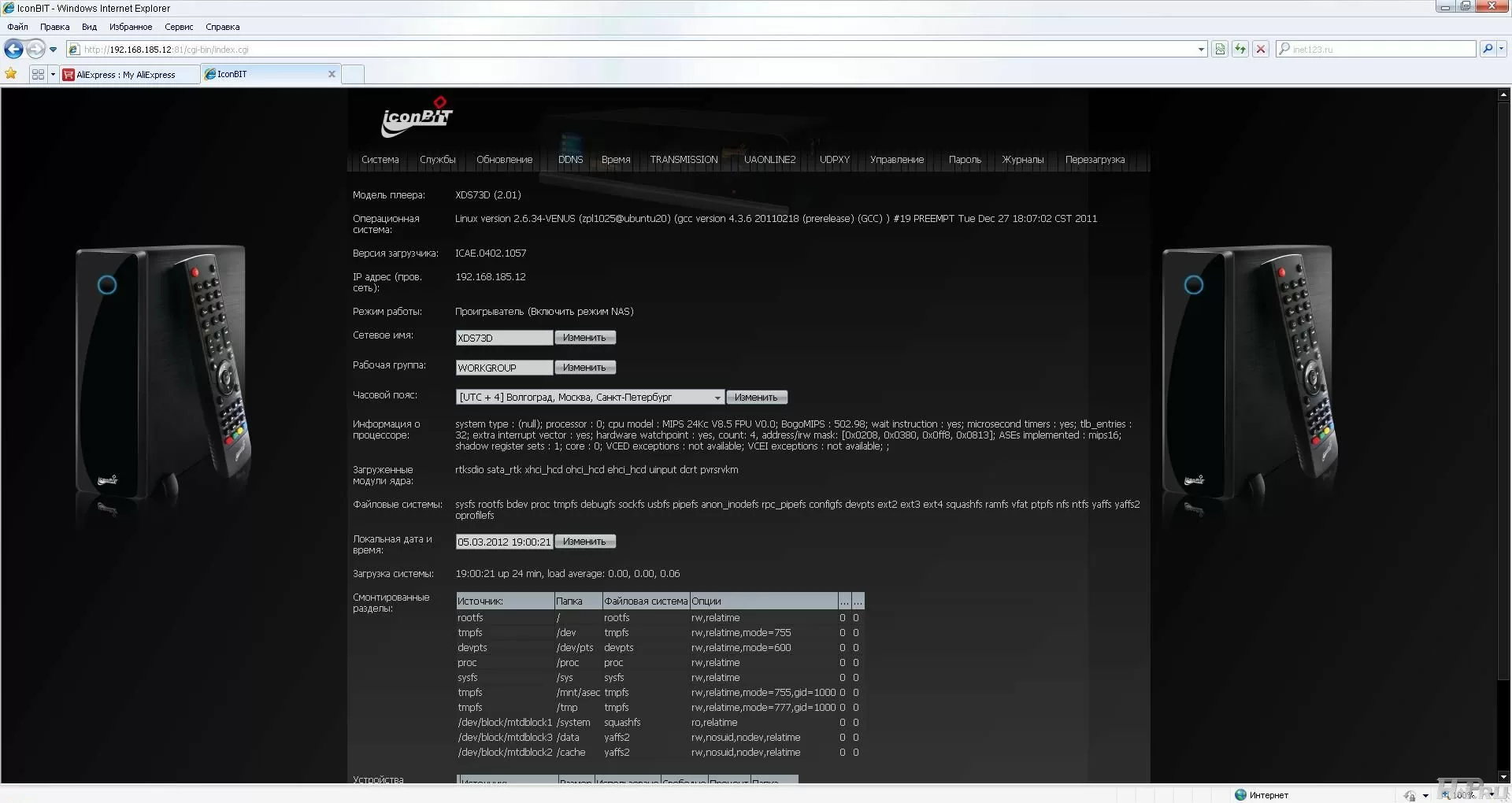Click the red Stop loading icon
This screenshot has height=803, width=1512.
1261,49
